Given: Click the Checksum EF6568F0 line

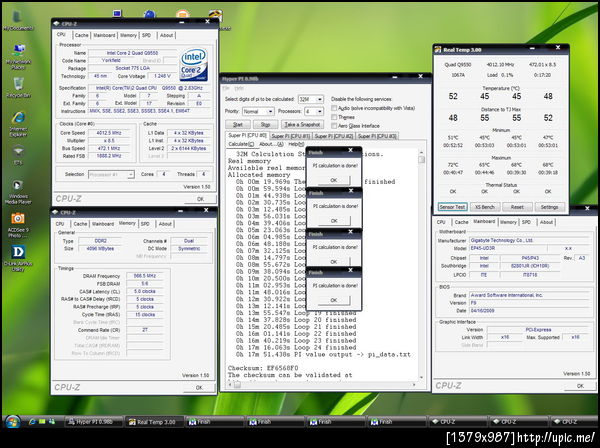Looking at the screenshot, I should (x=263, y=368).
